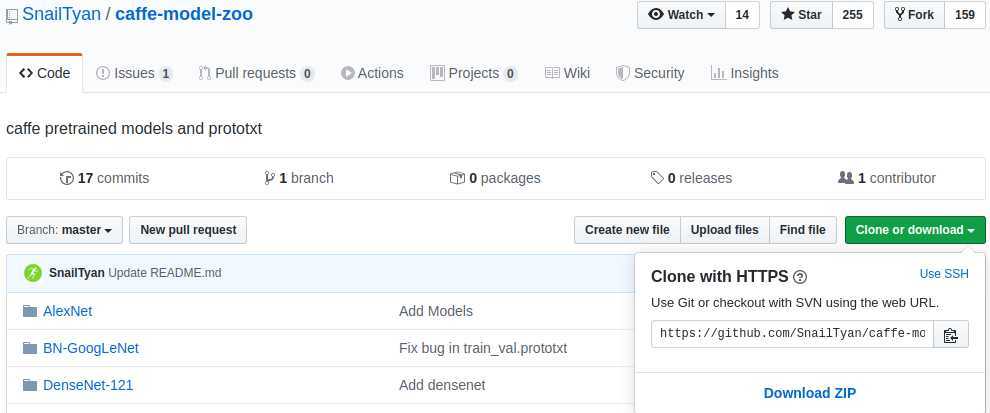Click the AlexNet folder icon
Viewport: 990px width, 413px height.
pyautogui.click(x=30, y=311)
